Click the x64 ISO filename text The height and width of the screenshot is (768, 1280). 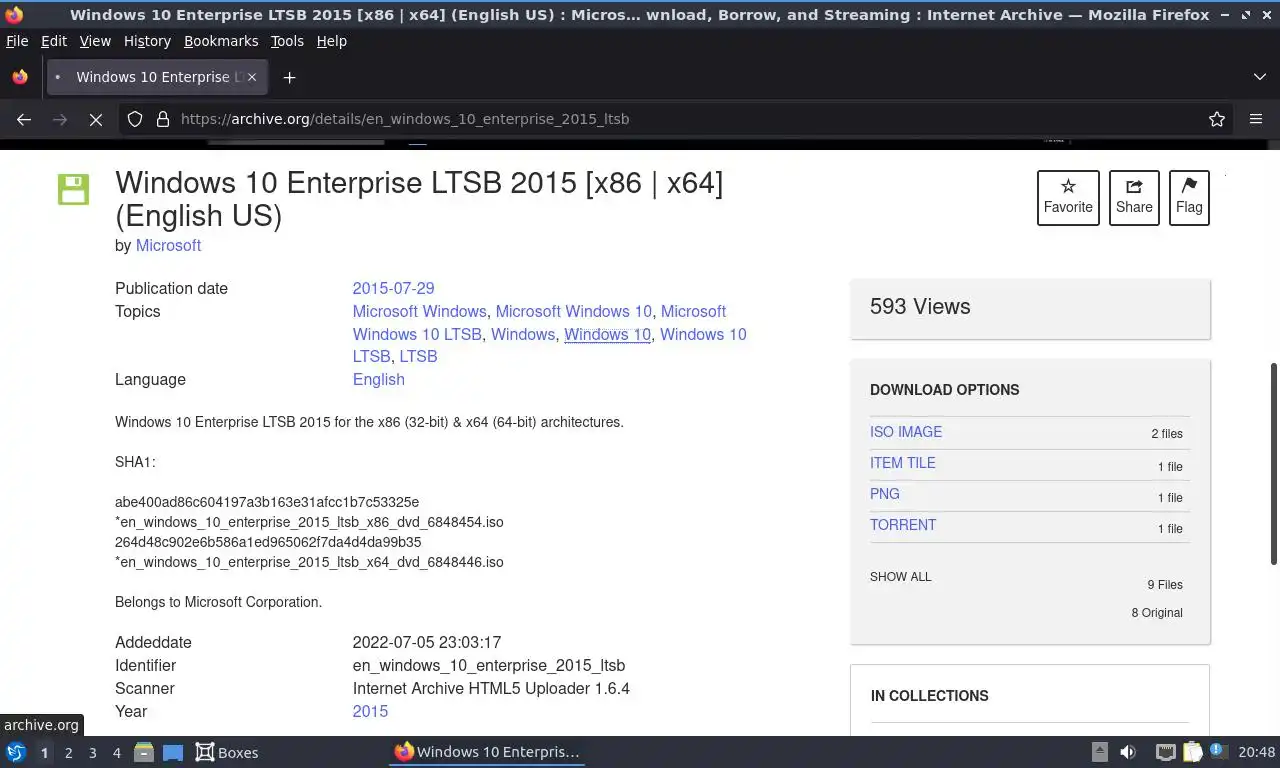click(x=309, y=562)
